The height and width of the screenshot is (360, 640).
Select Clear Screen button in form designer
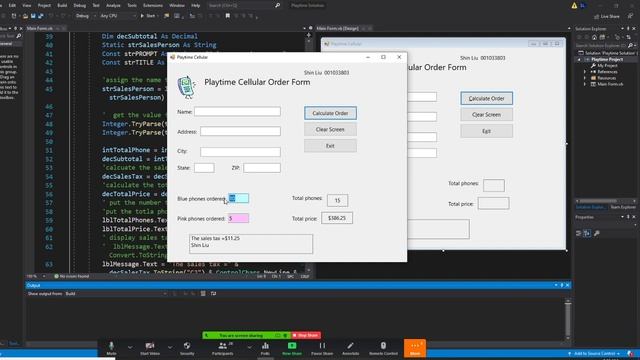click(x=487, y=115)
